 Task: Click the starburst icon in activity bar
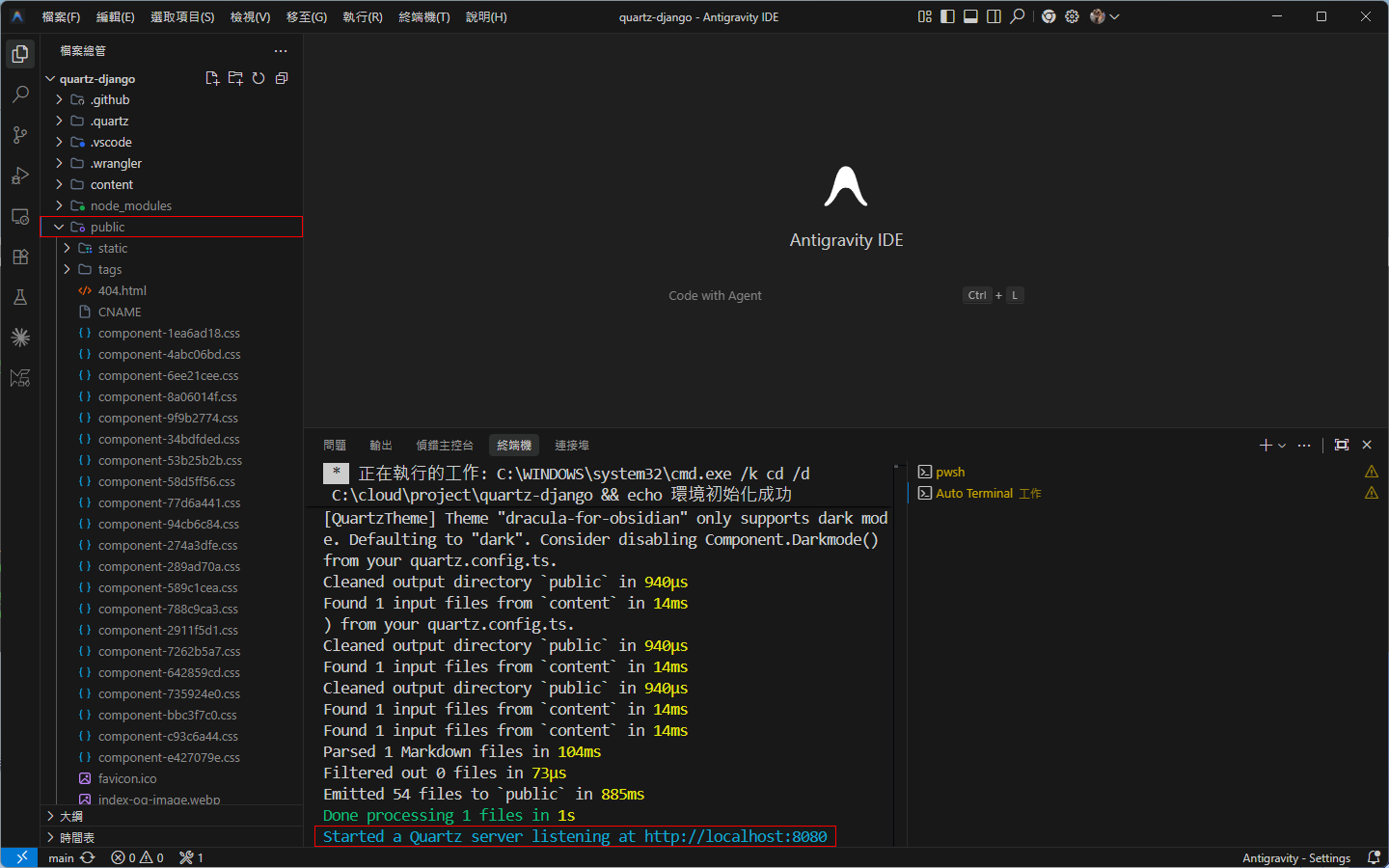click(x=20, y=338)
